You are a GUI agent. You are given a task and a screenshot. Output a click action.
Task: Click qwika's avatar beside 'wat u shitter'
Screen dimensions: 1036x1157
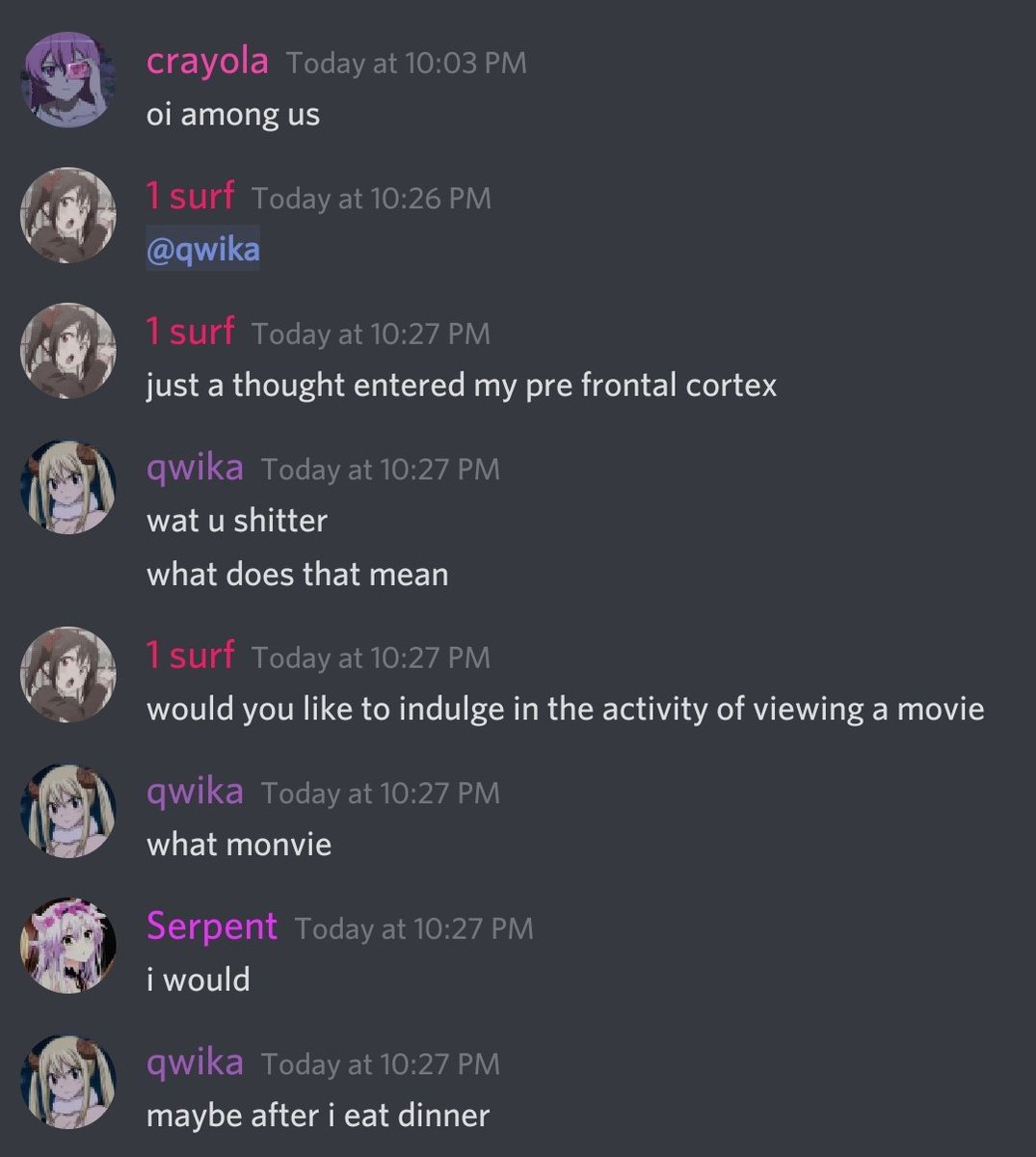(68, 486)
